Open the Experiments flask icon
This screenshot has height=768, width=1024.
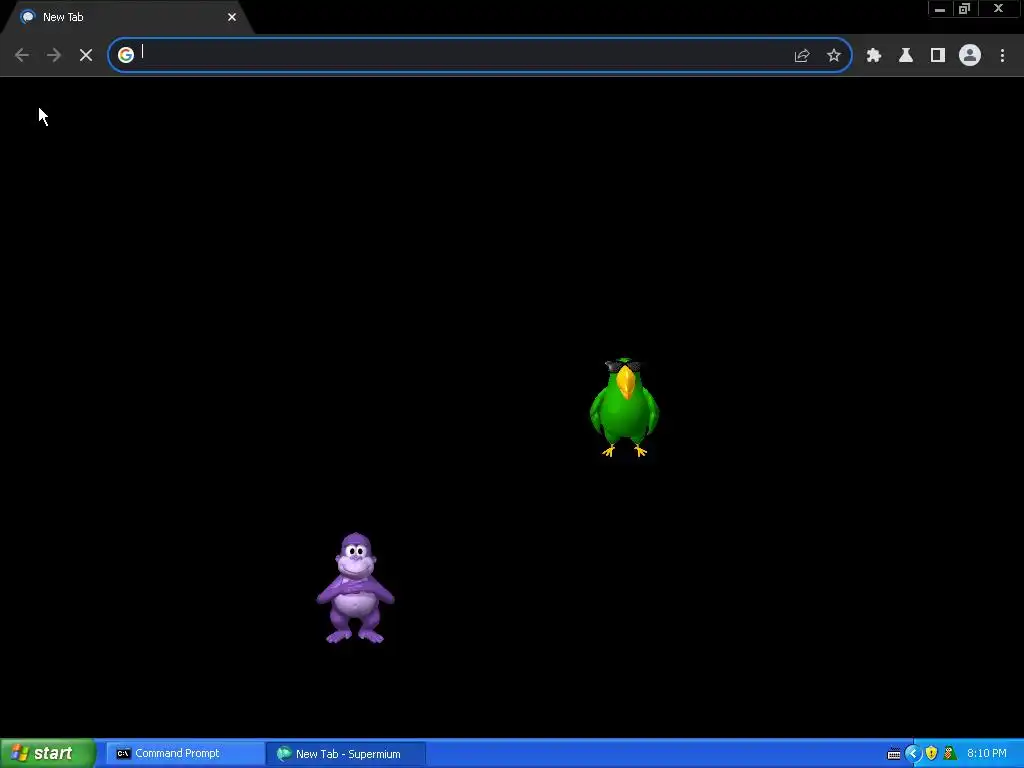point(906,56)
